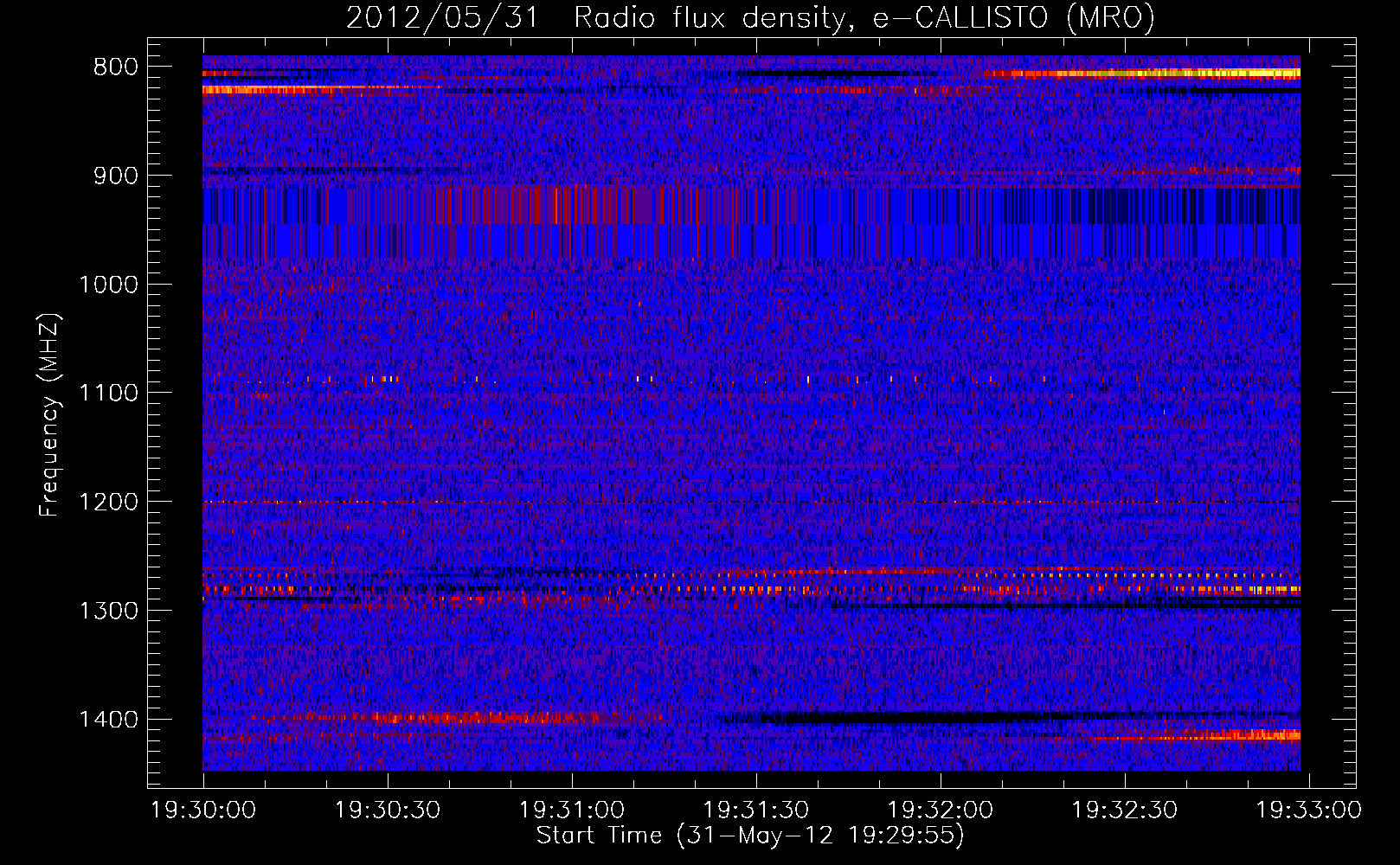Click the bright yellow emission band near 800 MHz
This screenshot has height=865, width=1400.
pyautogui.click(x=1142, y=74)
